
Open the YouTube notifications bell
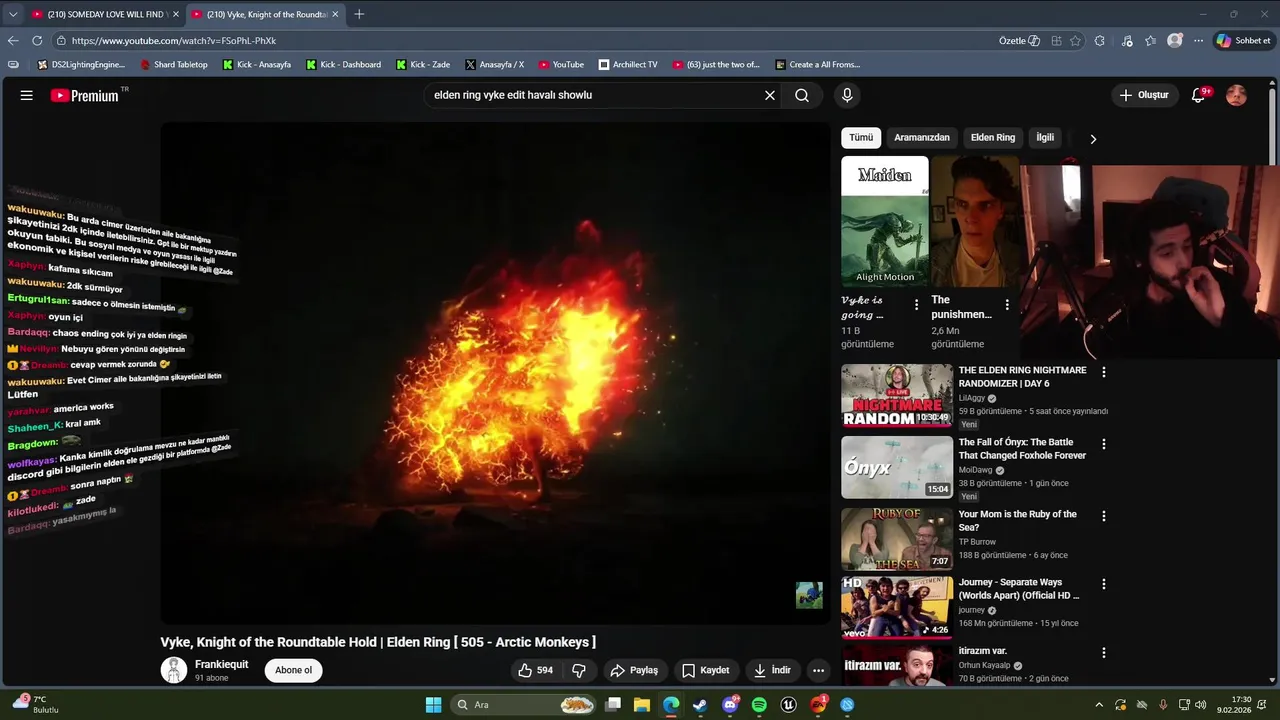click(x=1198, y=95)
